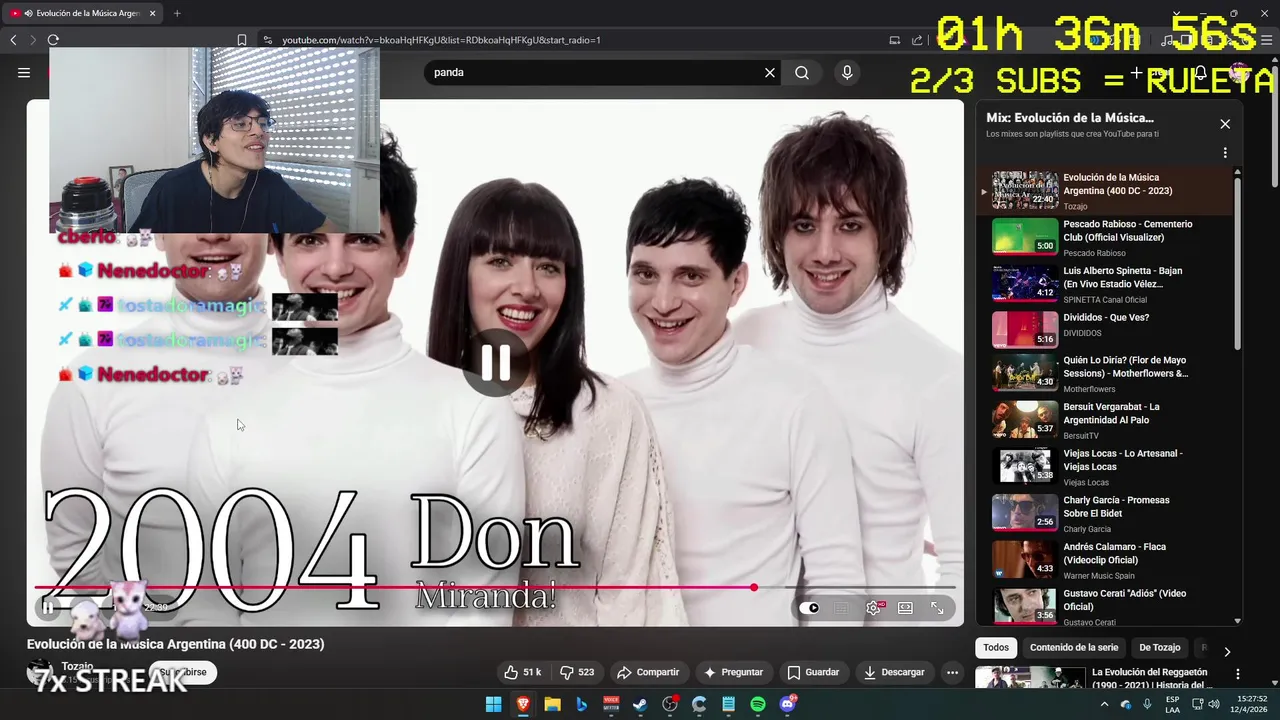Viewport: 1280px width, 720px height.
Task: Select 'Charly García - Promesas Sobre El Bidet'
Action: [1109, 513]
